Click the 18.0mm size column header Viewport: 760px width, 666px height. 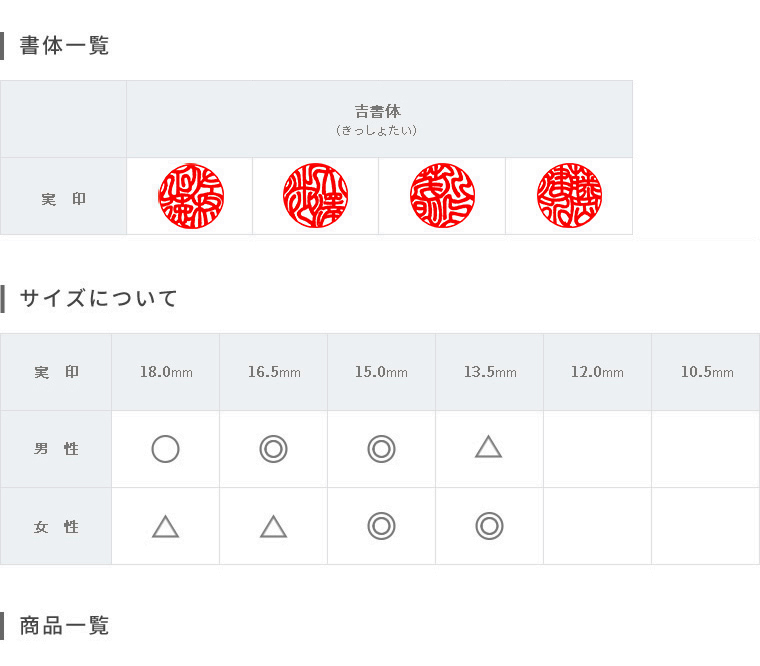(x=166, y=372)
